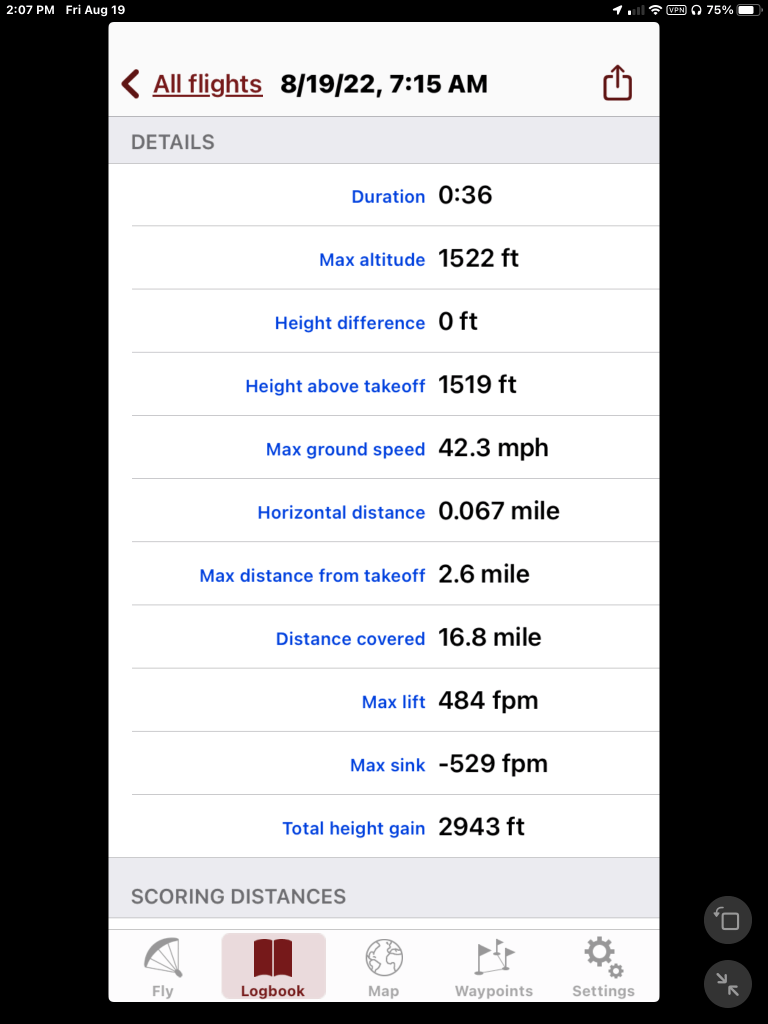
Task: Open Settings gear tab
Action: point(603,967)
